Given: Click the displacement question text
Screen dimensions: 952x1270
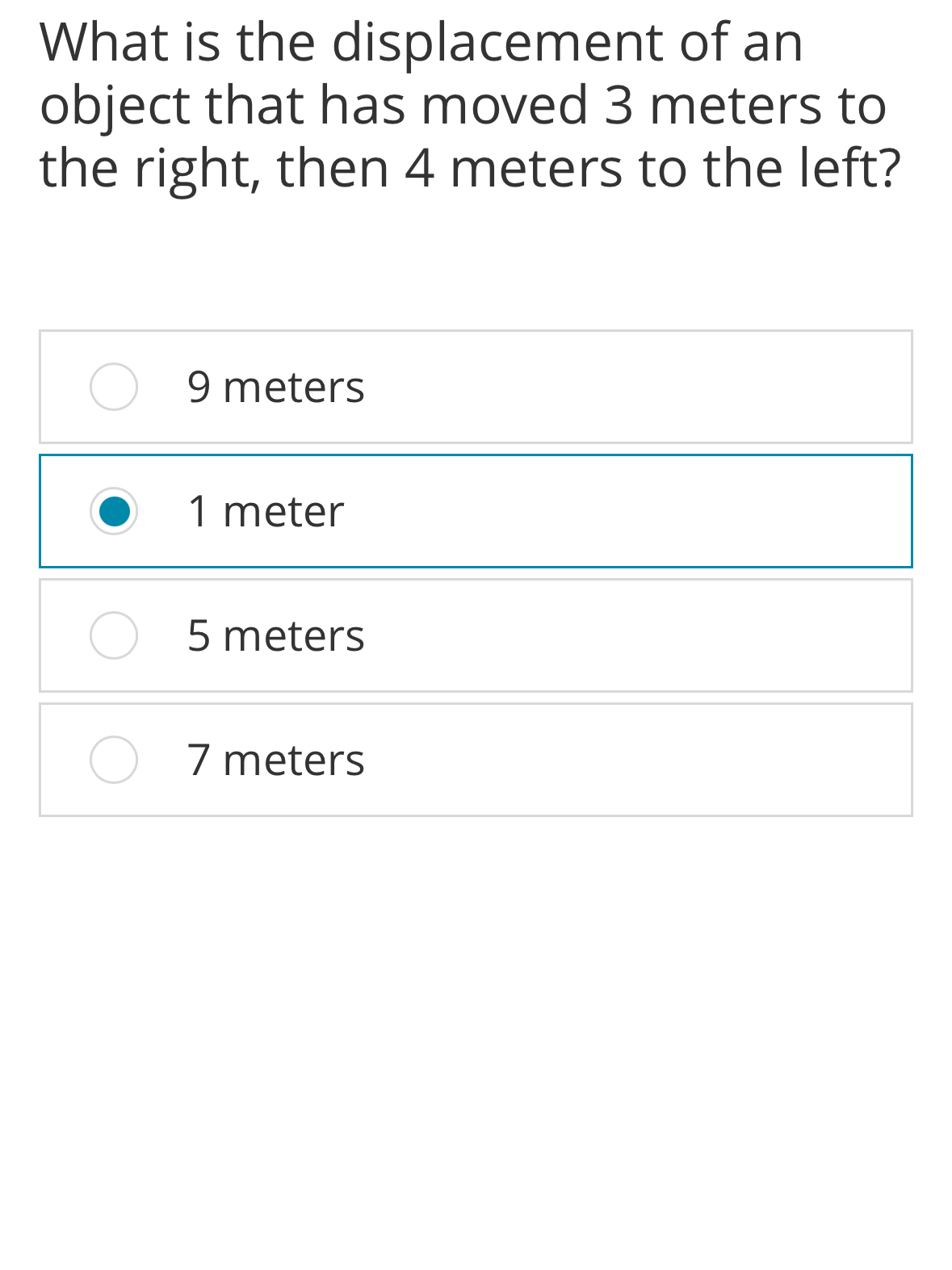Looking at the screenshot, I should (464, 105).
